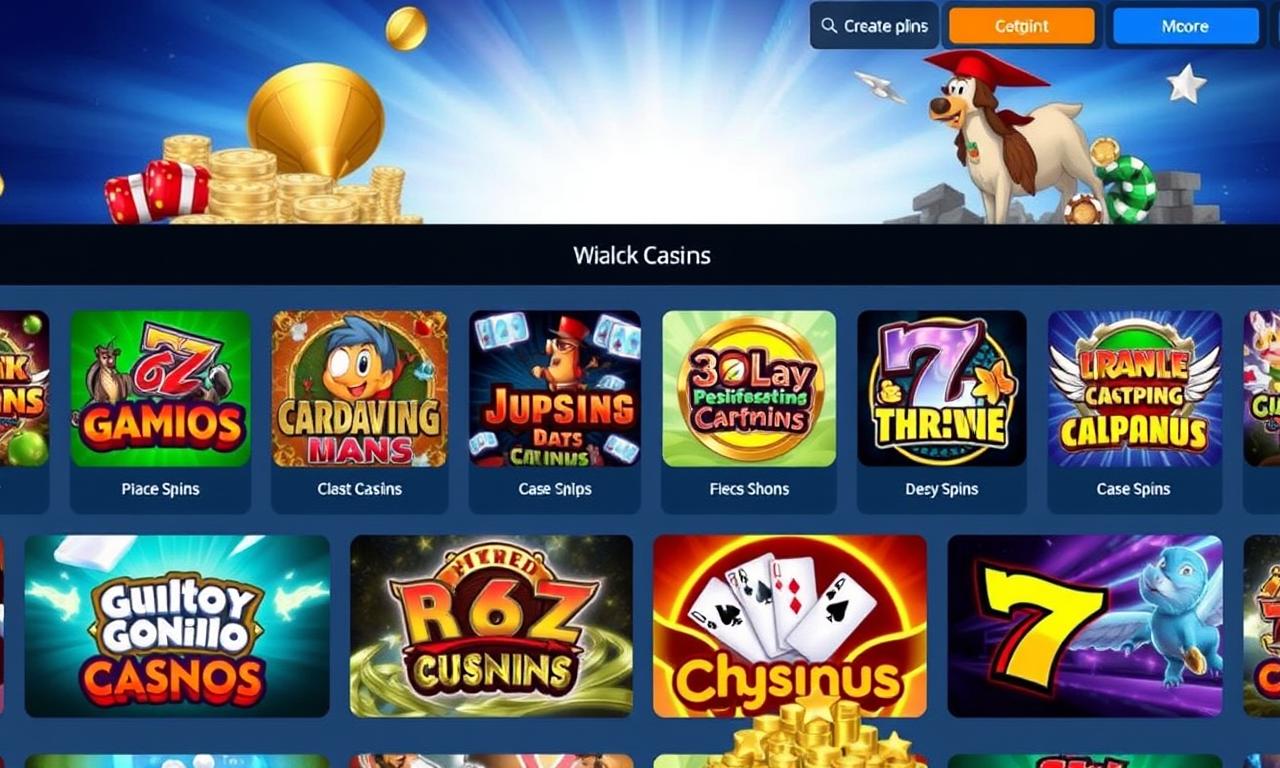Open the 30 Lay game icon
The image size is (1280, 768).
(x=749, y=388)
